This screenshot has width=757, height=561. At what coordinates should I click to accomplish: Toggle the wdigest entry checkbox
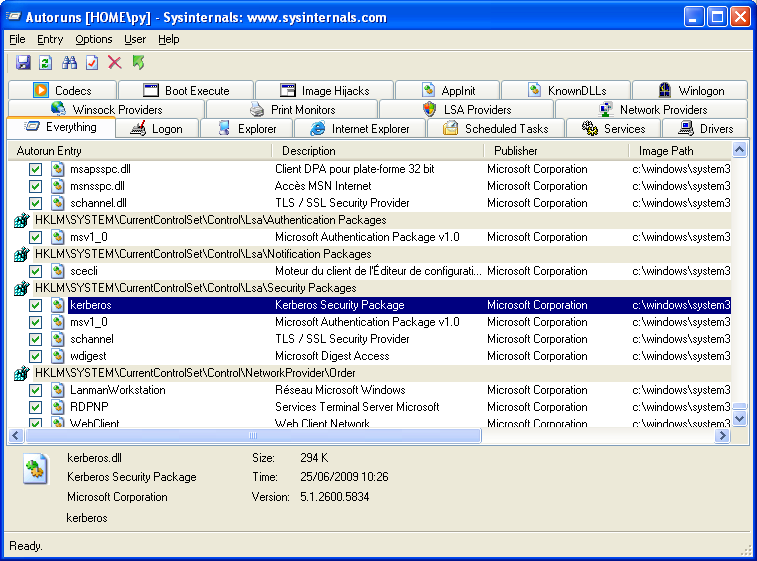tap(35, 356)
